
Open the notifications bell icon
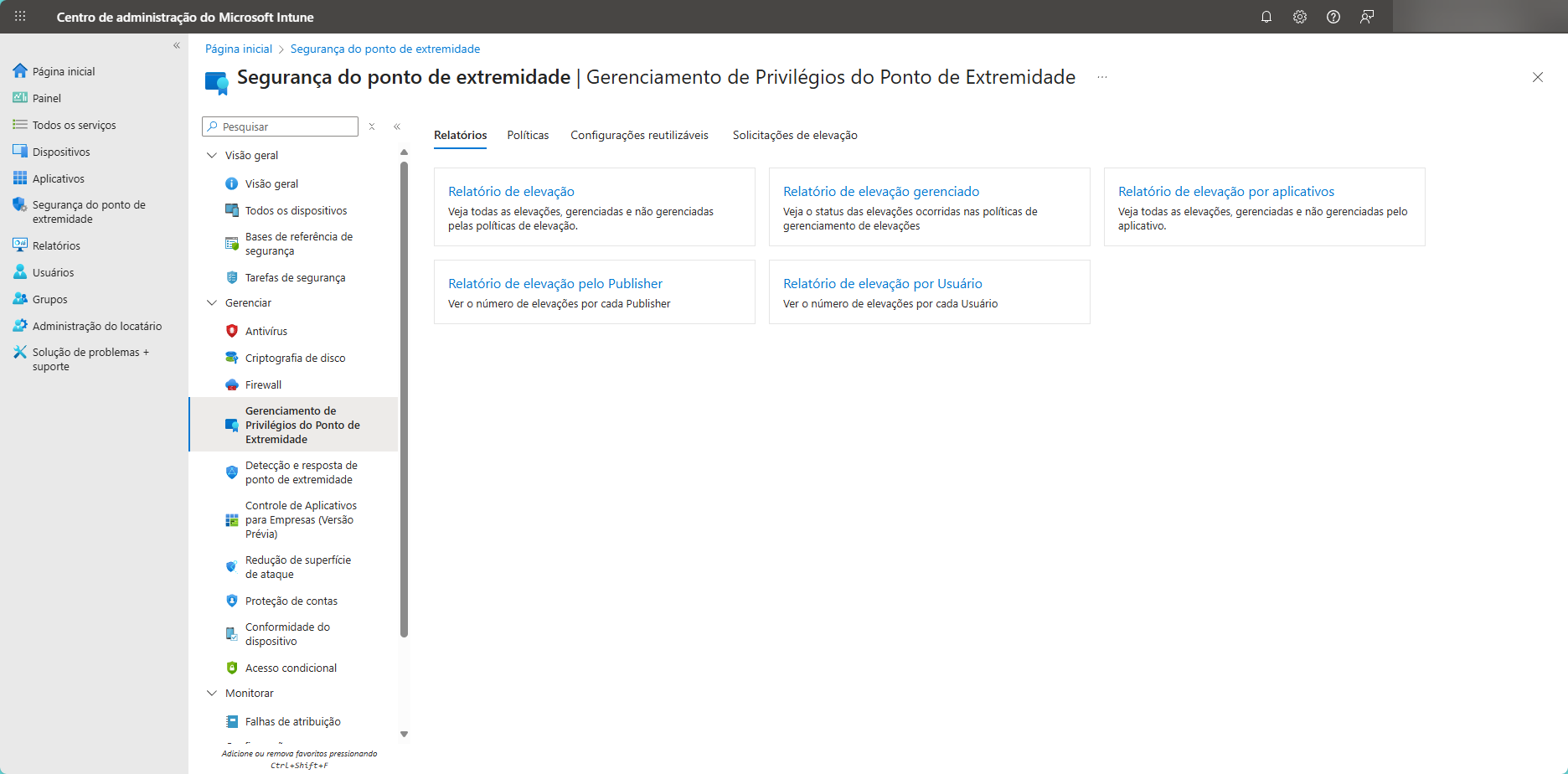click(x=1266, y=17)
